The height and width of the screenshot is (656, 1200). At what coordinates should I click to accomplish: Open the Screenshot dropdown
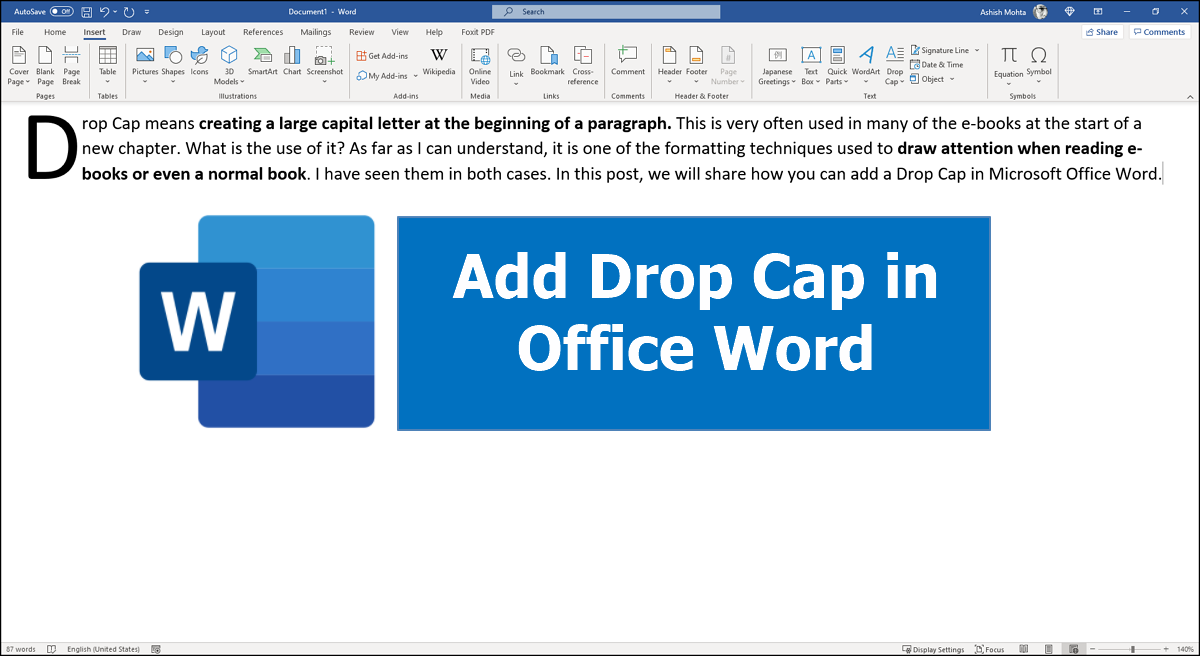[325, 65]
